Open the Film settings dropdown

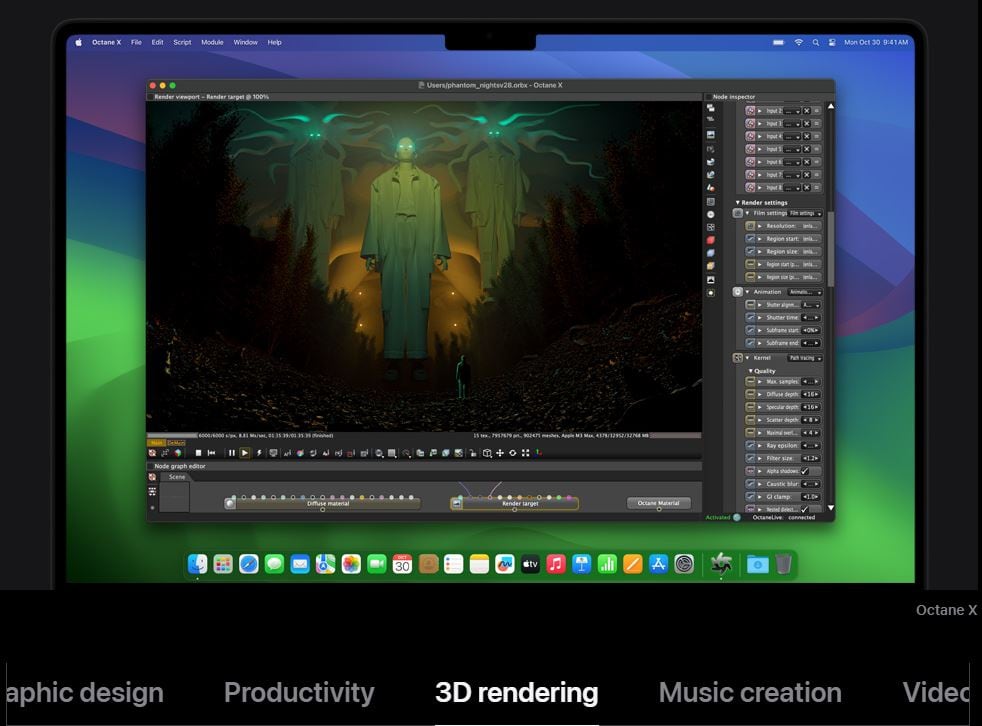click(x=805, y=213)
